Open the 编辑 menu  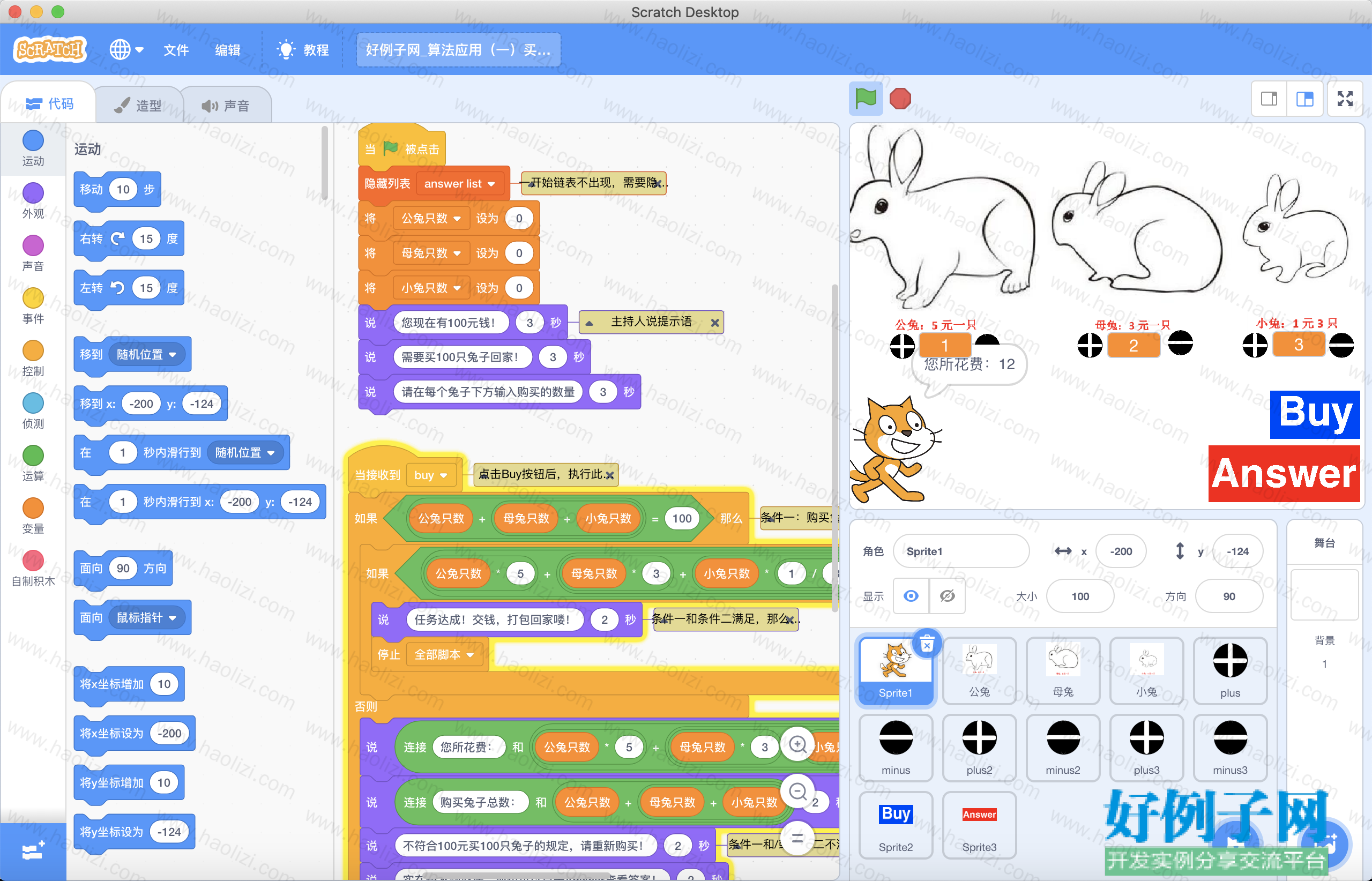pos(227,50)
